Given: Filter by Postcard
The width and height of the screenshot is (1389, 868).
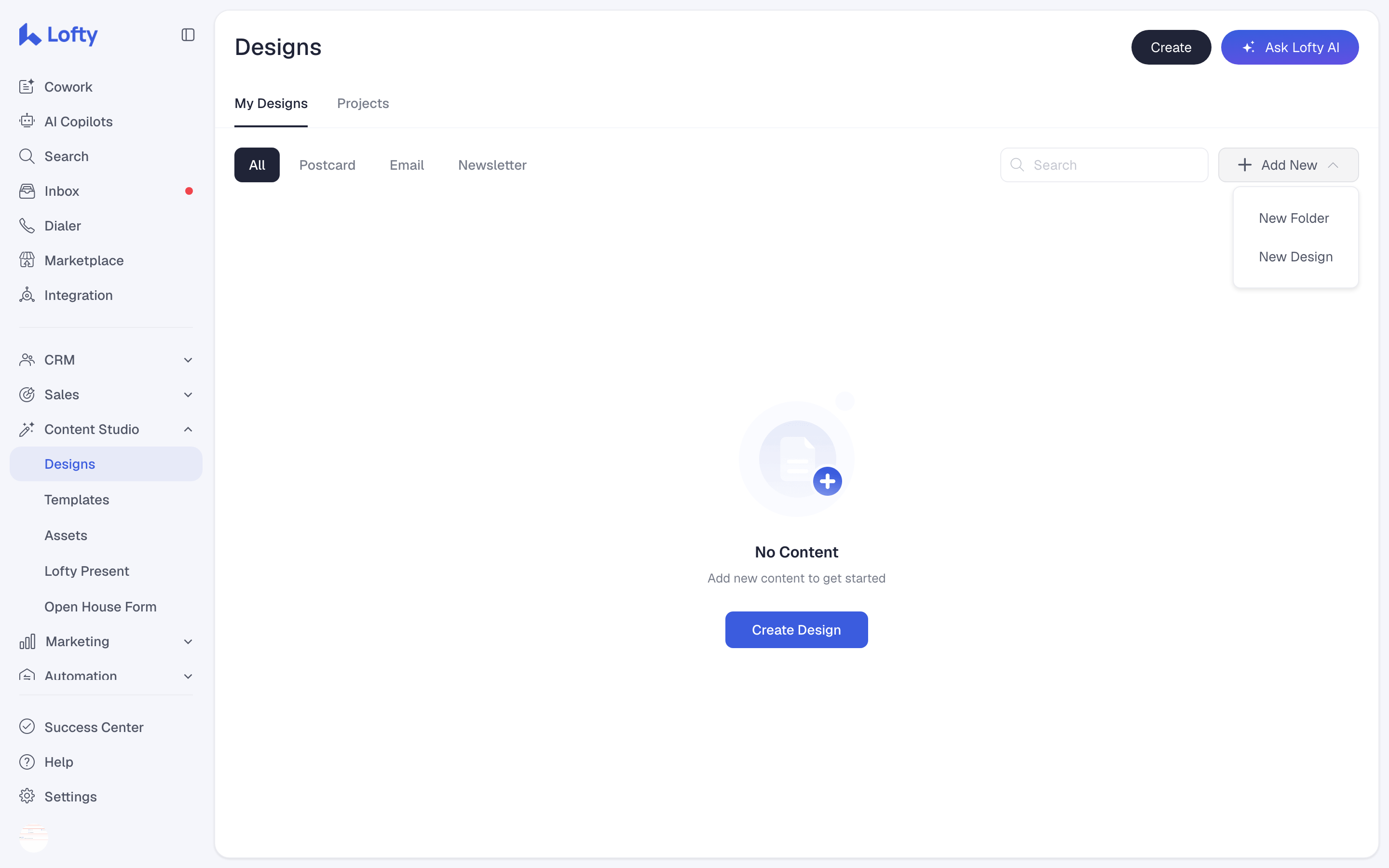Looking at the screenshot, I should point(327,165).
